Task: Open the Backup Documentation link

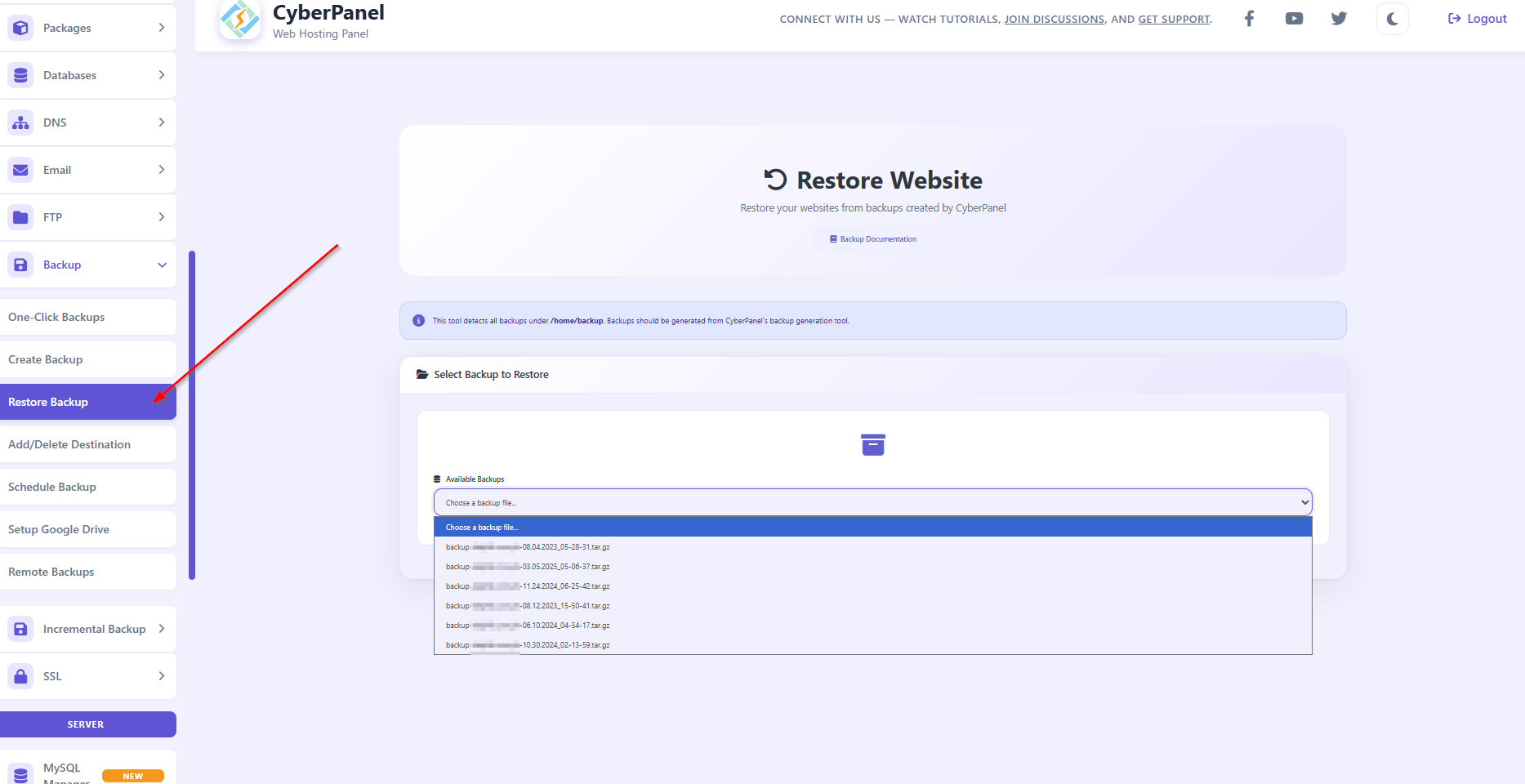Action: point(873,239)
